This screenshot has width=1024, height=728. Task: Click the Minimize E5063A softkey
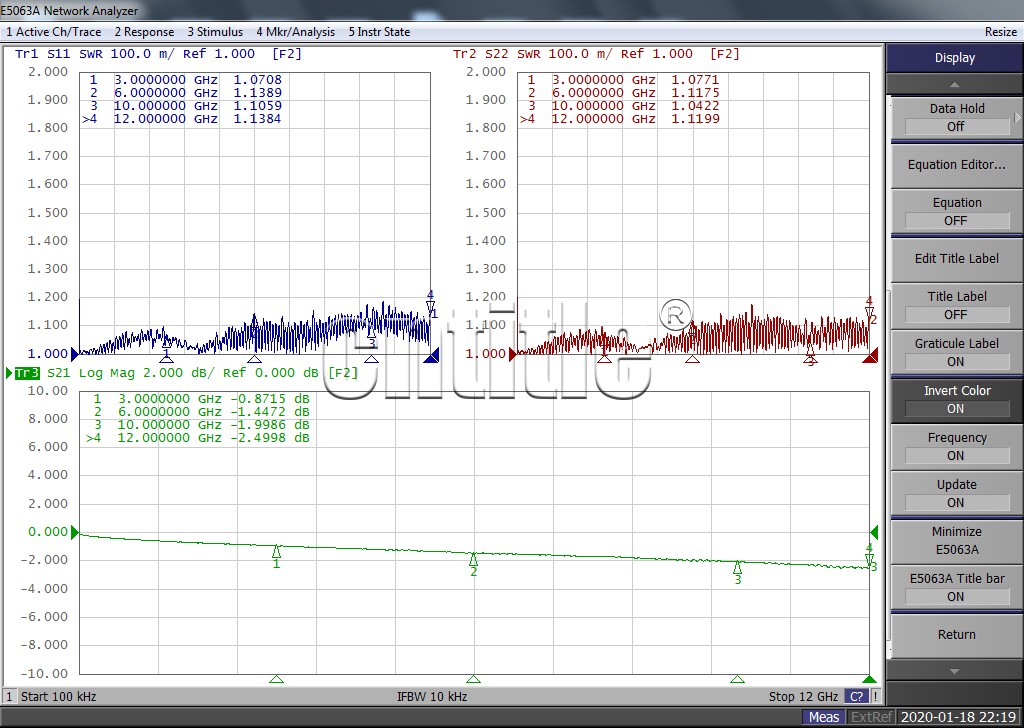[956, 541]
